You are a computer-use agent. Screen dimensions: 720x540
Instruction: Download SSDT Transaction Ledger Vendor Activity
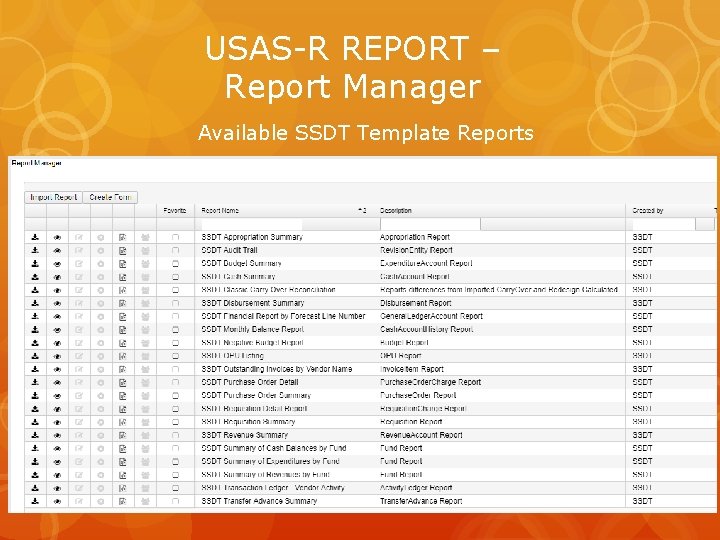pyautogui.click(x=35, y=488)
